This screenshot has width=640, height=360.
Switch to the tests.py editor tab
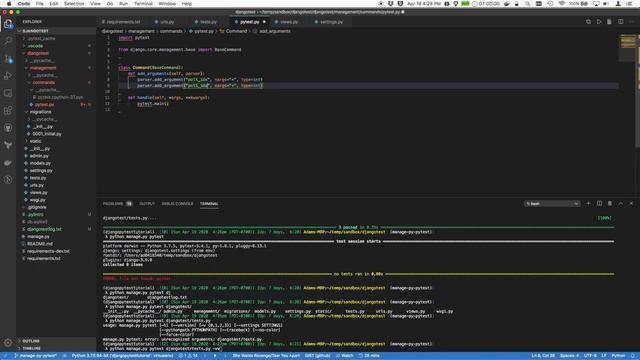pyautogui.click(x=208, y=22)
